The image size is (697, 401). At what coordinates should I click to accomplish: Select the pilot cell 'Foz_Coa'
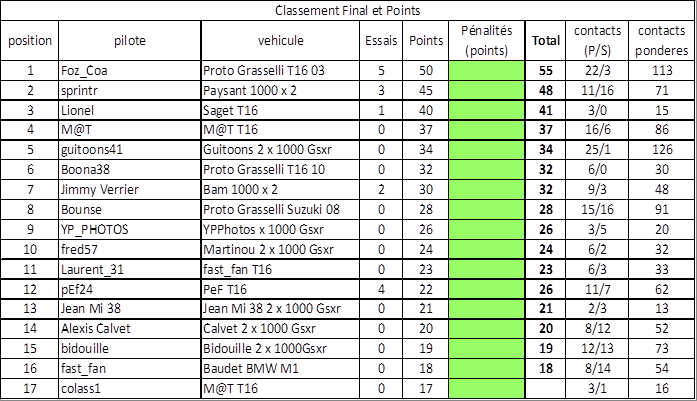(x=129, y=71)
